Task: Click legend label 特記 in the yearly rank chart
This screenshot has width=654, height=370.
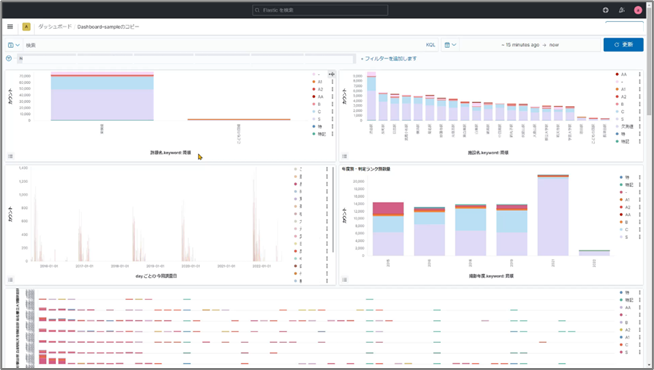Action: point(629,185)
